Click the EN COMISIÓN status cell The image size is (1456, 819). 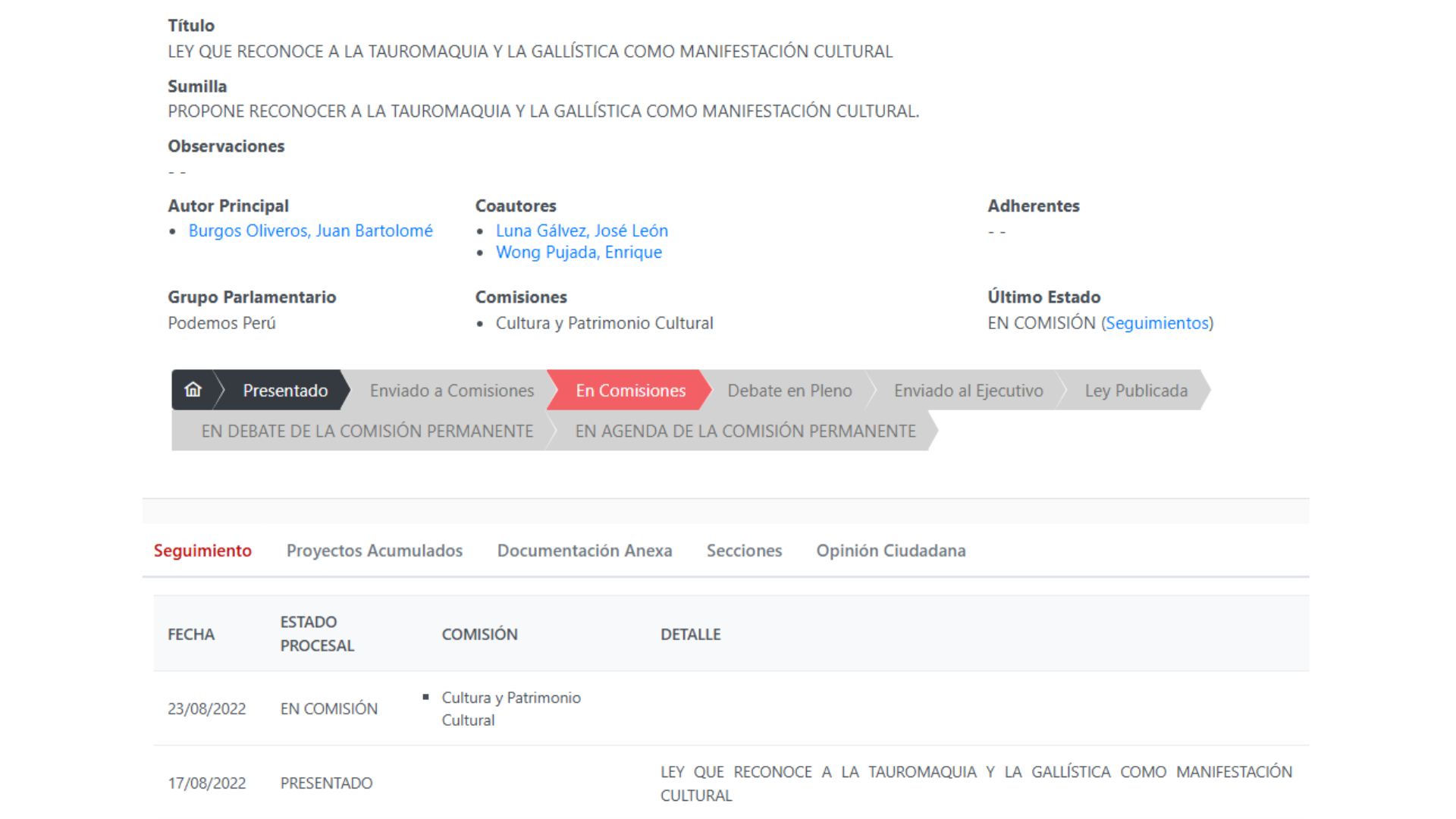(329, 709)
